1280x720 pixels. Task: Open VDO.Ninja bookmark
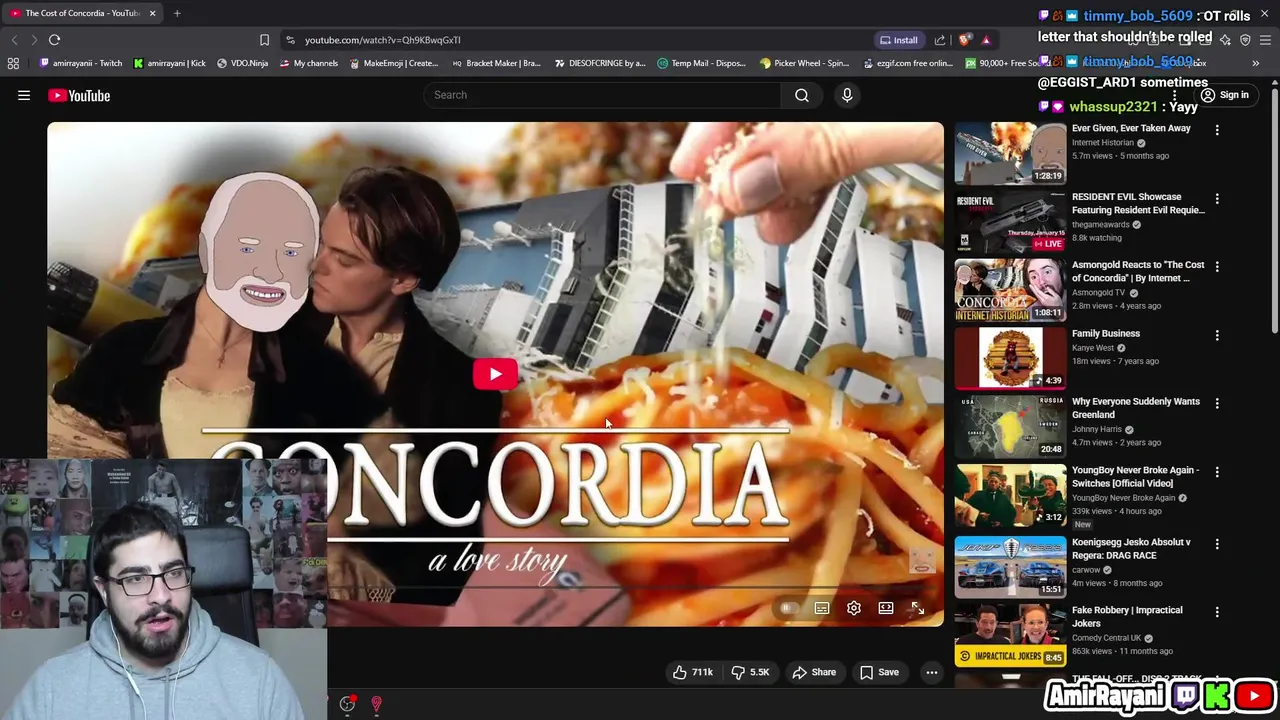click(x=242, y=63)
